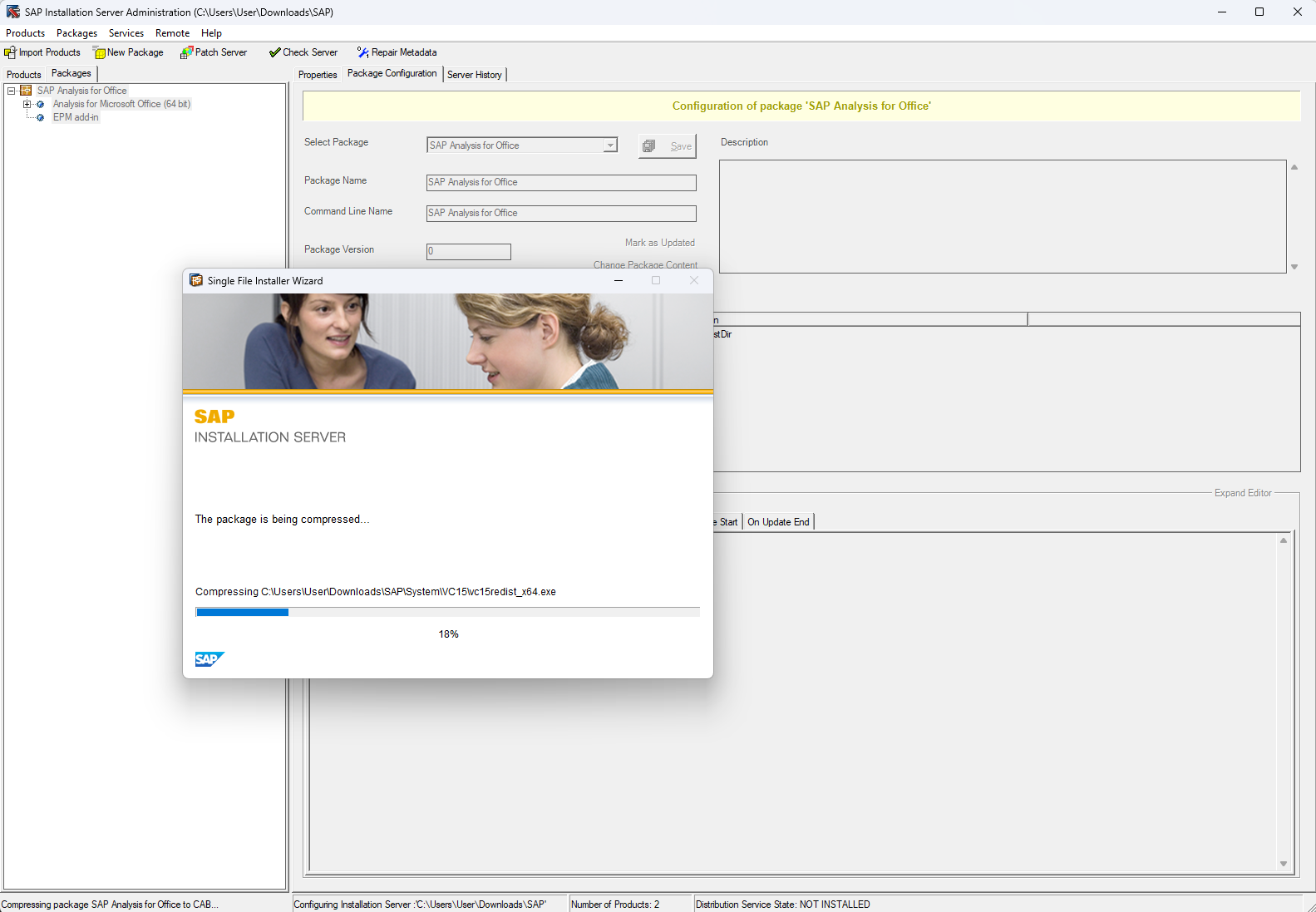Click the yellow configuration header banner text

coord(801,106)
